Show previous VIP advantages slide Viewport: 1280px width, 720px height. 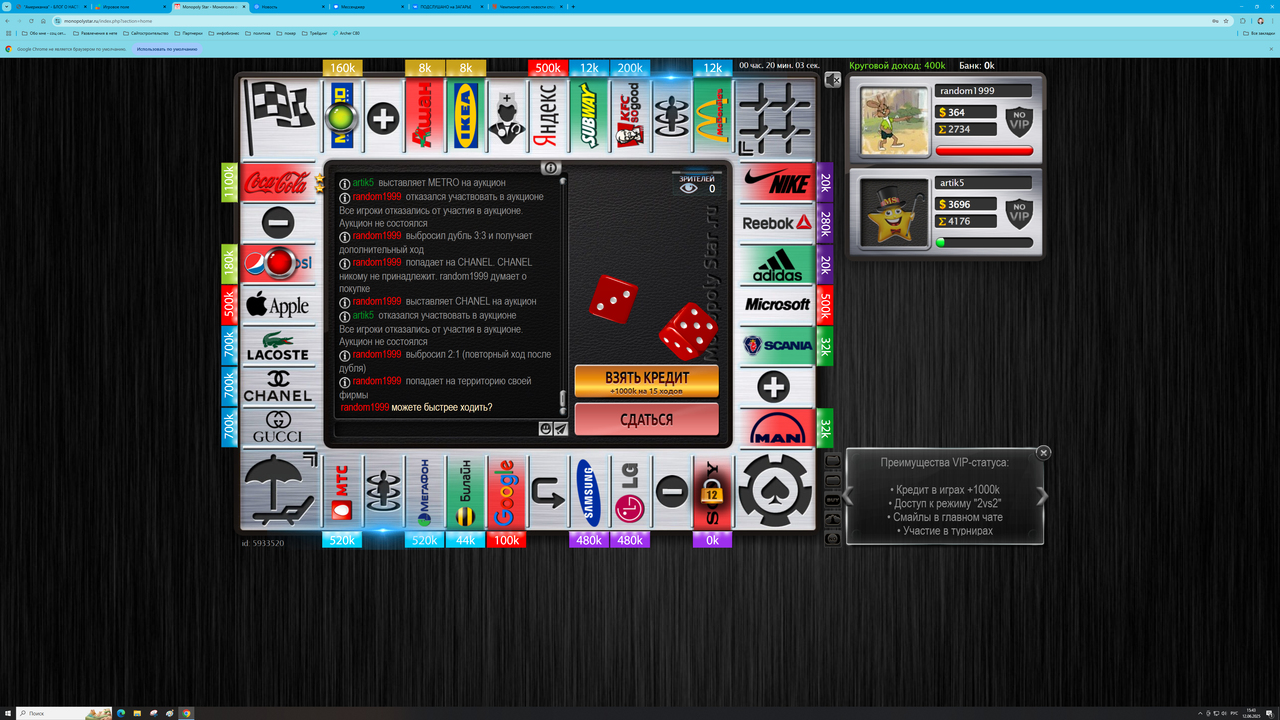[849, 495]
